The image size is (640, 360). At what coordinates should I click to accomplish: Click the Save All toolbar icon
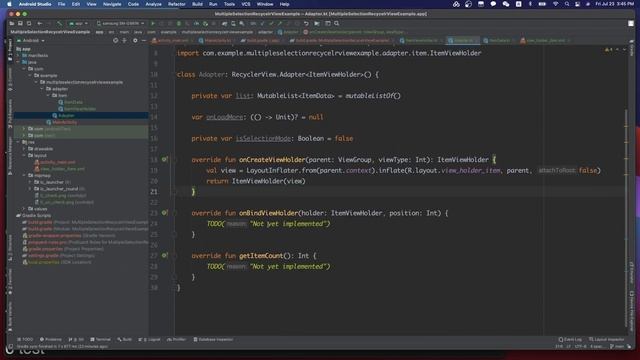tap(20, 24)
